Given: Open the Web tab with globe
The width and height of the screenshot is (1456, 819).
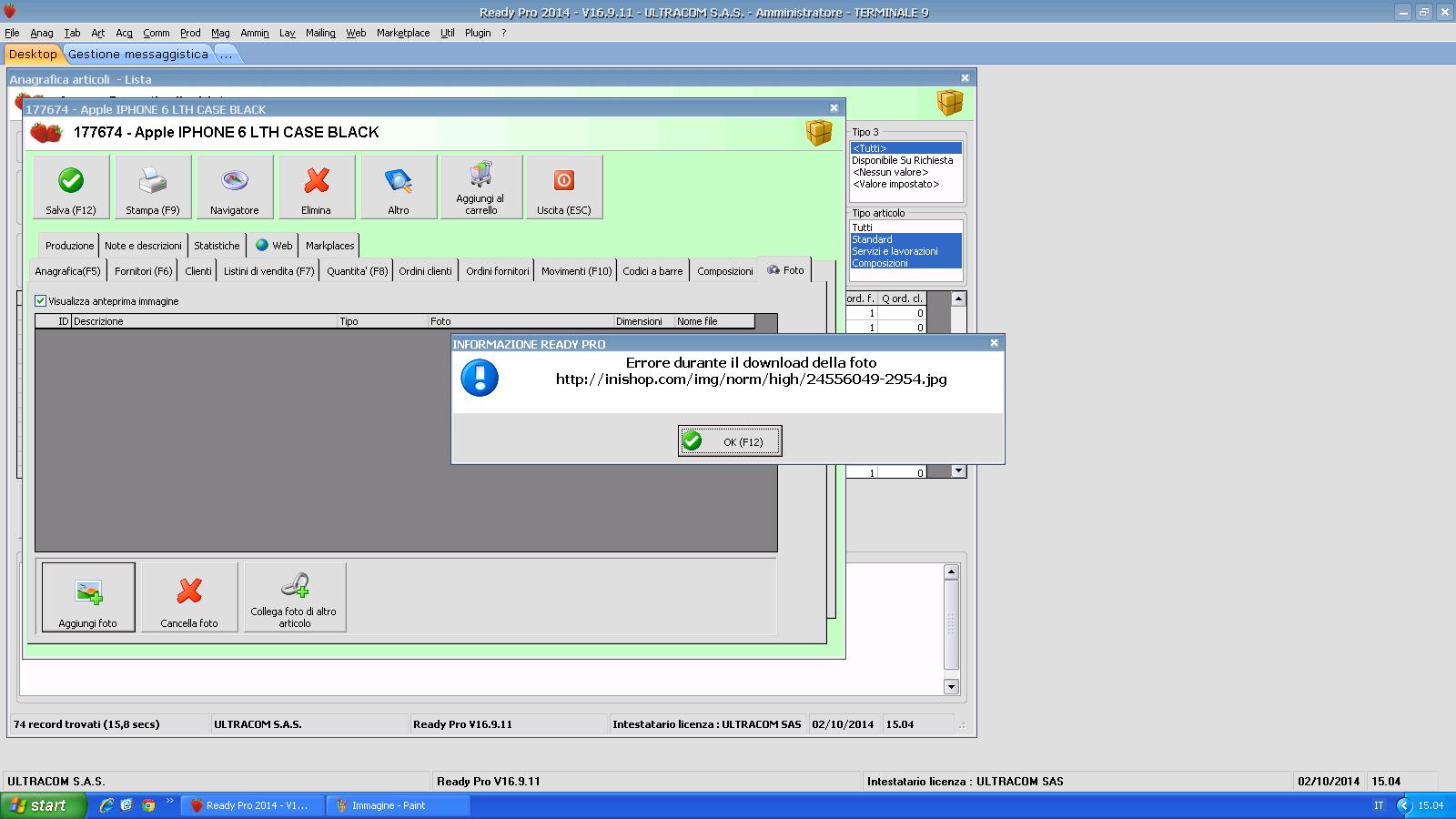Looking at the screenshot, I should [x=274, y=246].
